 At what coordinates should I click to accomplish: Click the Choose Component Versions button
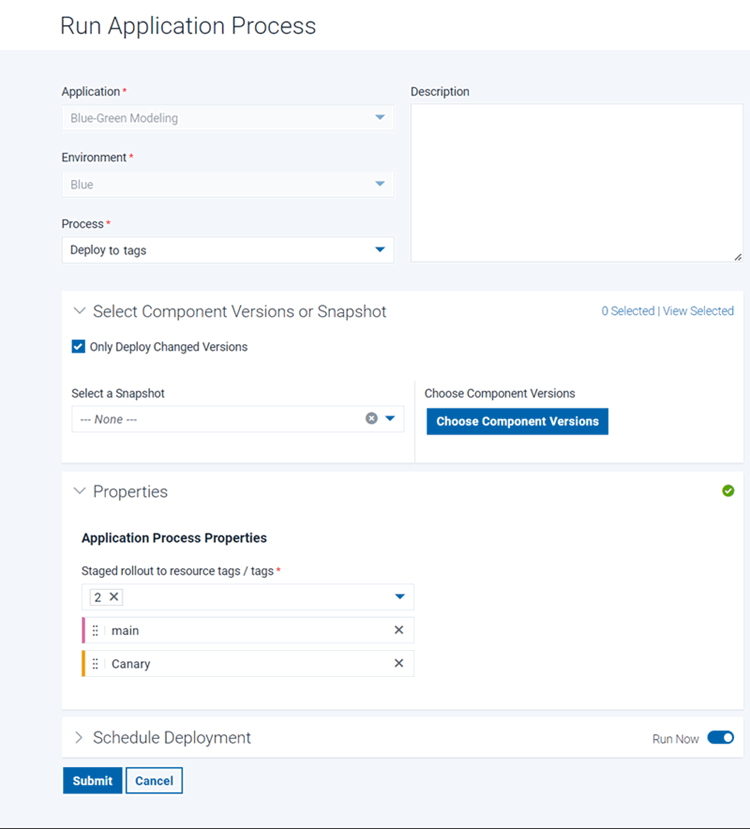click(517, 421)
